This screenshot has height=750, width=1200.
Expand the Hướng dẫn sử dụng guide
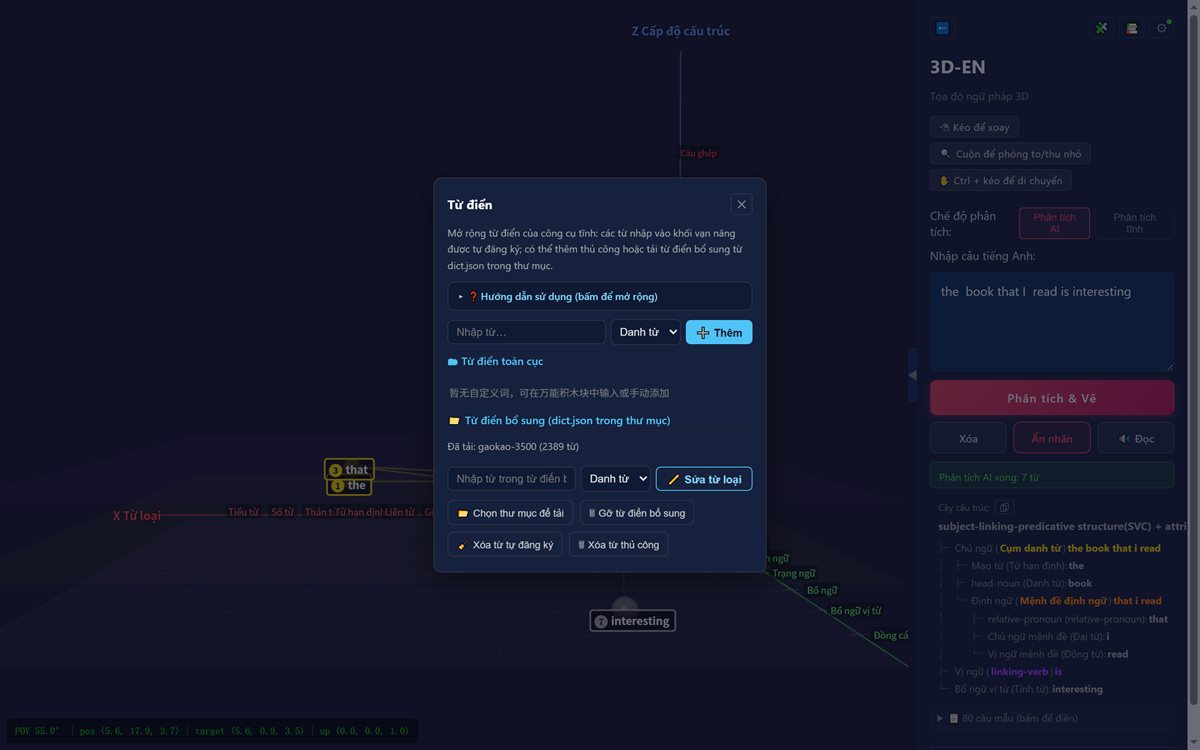tap(600, 296)
